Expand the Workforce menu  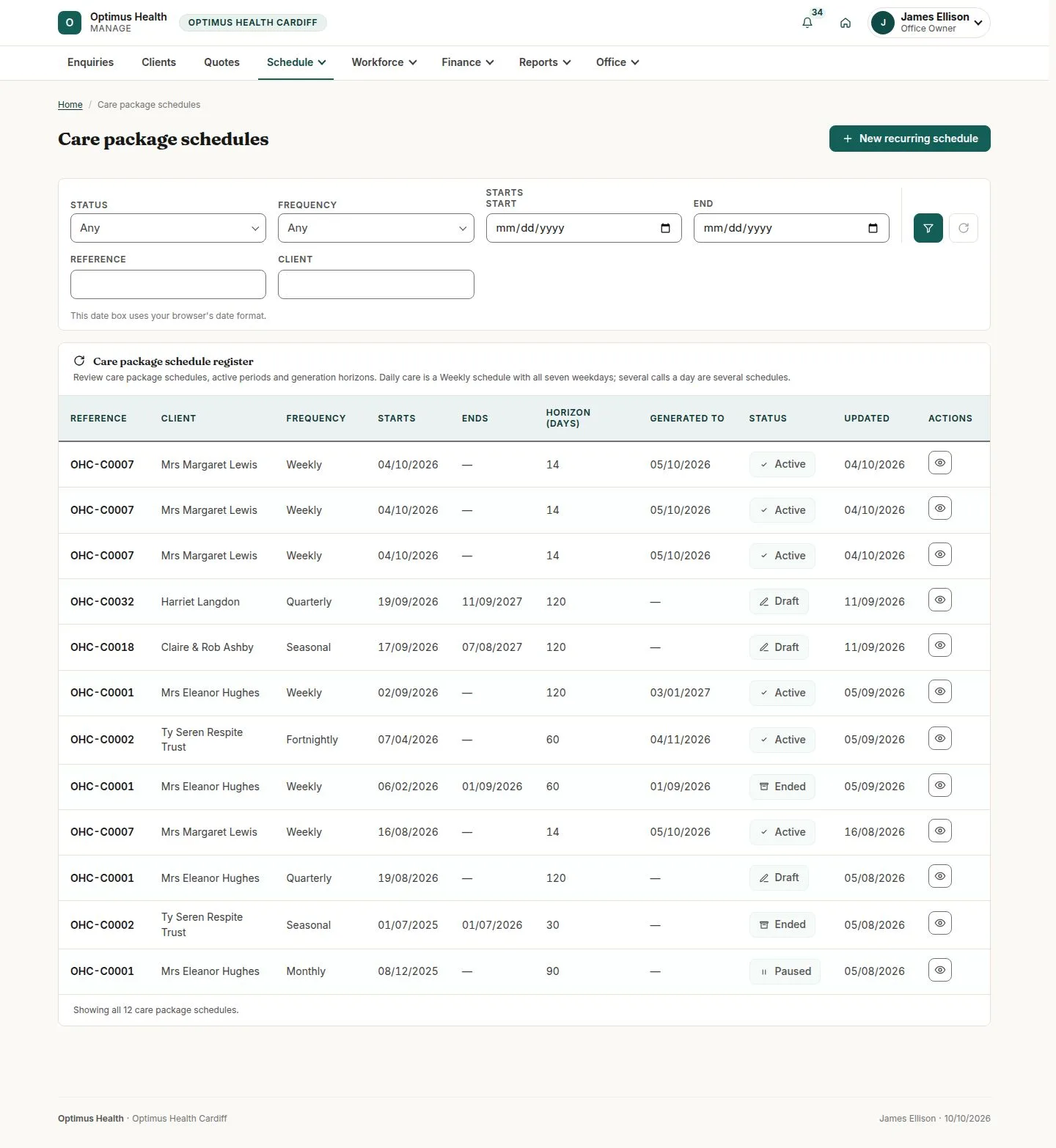(x=384, y=62)
